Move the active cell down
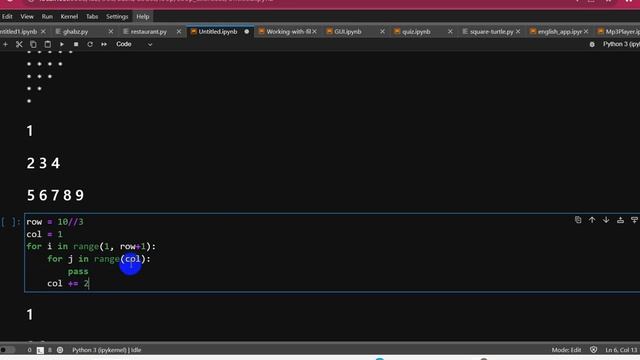Screen dimensions: 640x360 606,220
